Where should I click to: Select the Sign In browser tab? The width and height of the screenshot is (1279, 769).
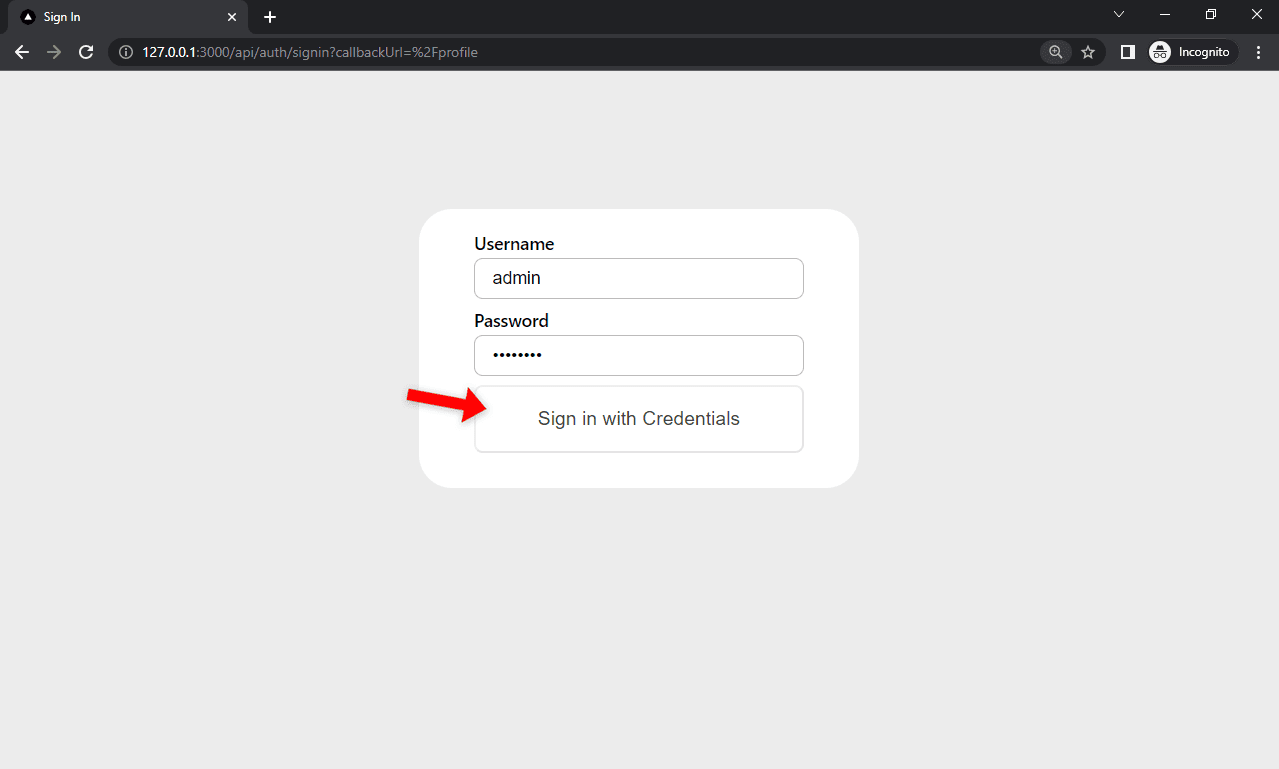(x=128, y=17)
